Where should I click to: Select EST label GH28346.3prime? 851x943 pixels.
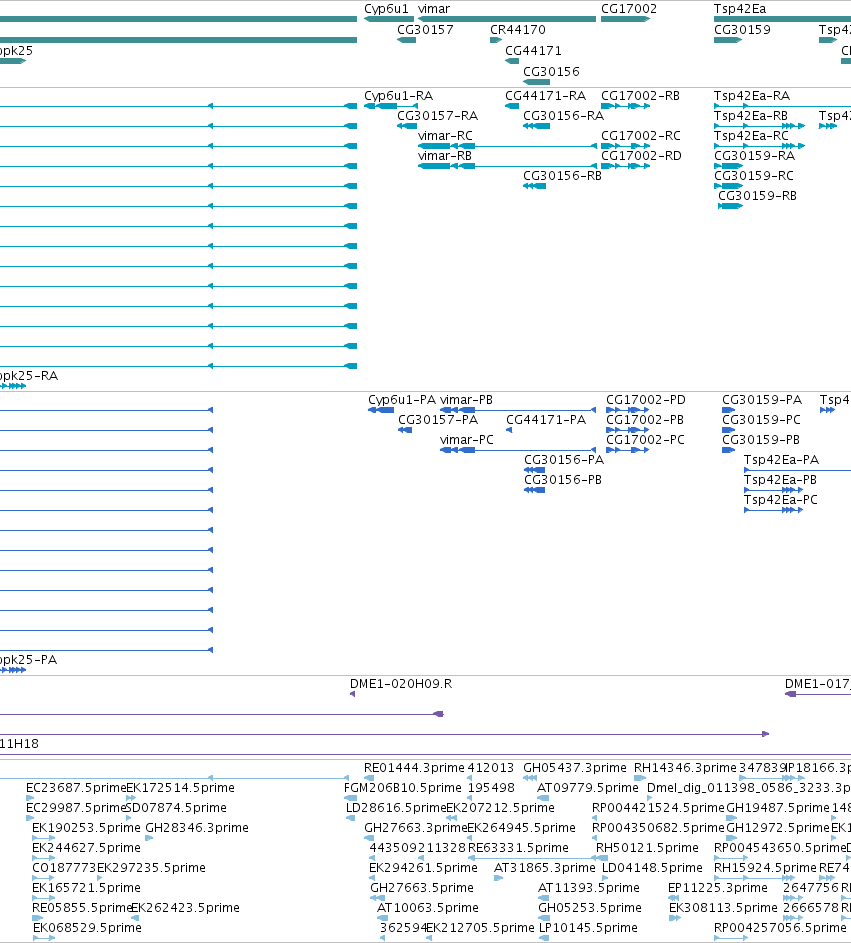(x=197, y=828)
